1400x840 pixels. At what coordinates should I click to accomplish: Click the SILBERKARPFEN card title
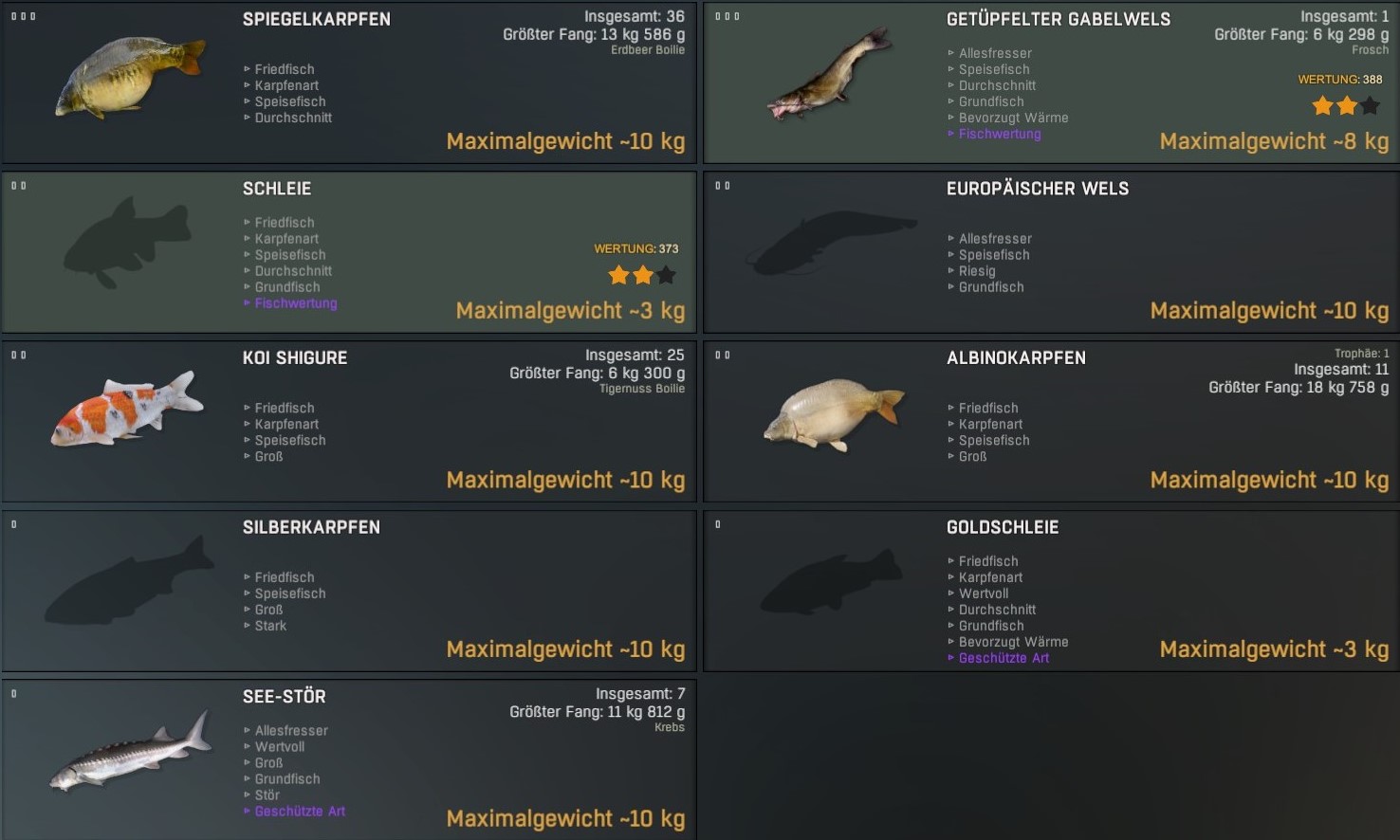click(x=311, y=527)
